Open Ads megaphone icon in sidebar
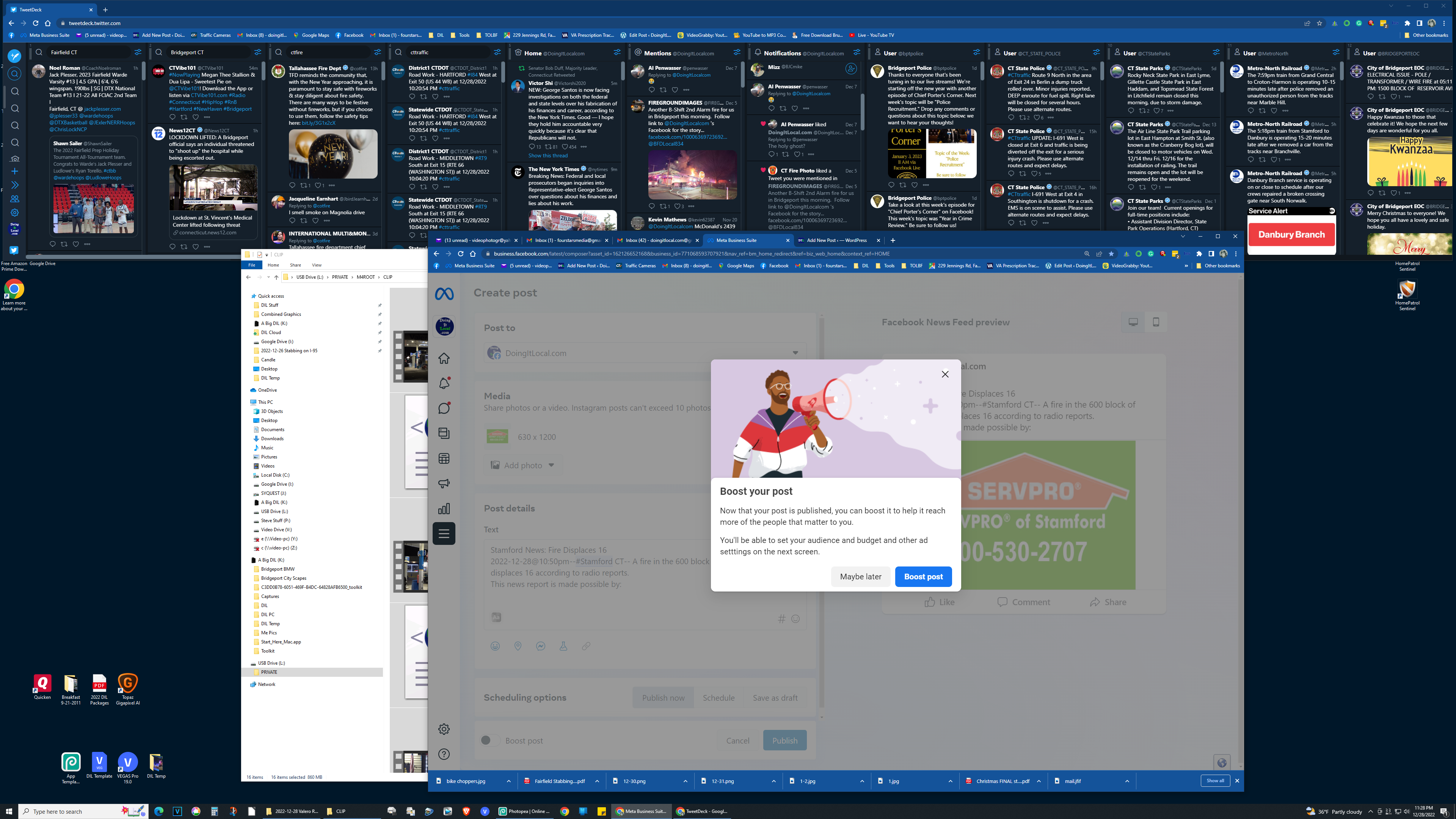This screenshot has width=1456, height=819. [444, 483]
